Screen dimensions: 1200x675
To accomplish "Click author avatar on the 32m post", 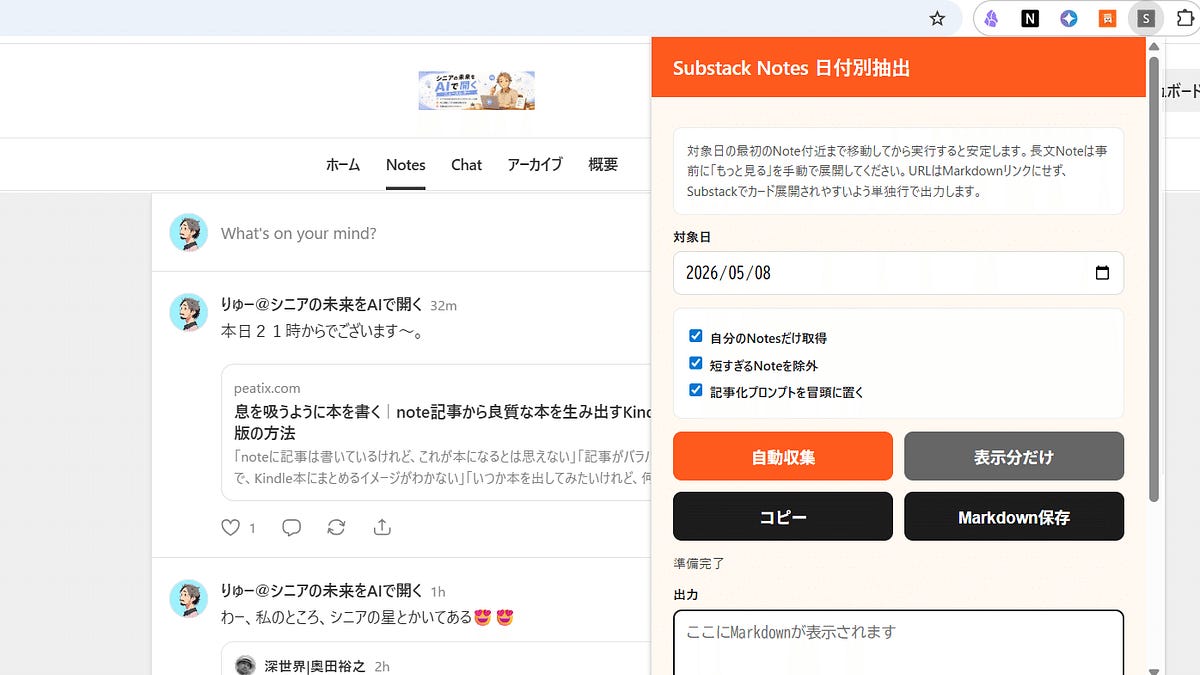I will [188, 312].
